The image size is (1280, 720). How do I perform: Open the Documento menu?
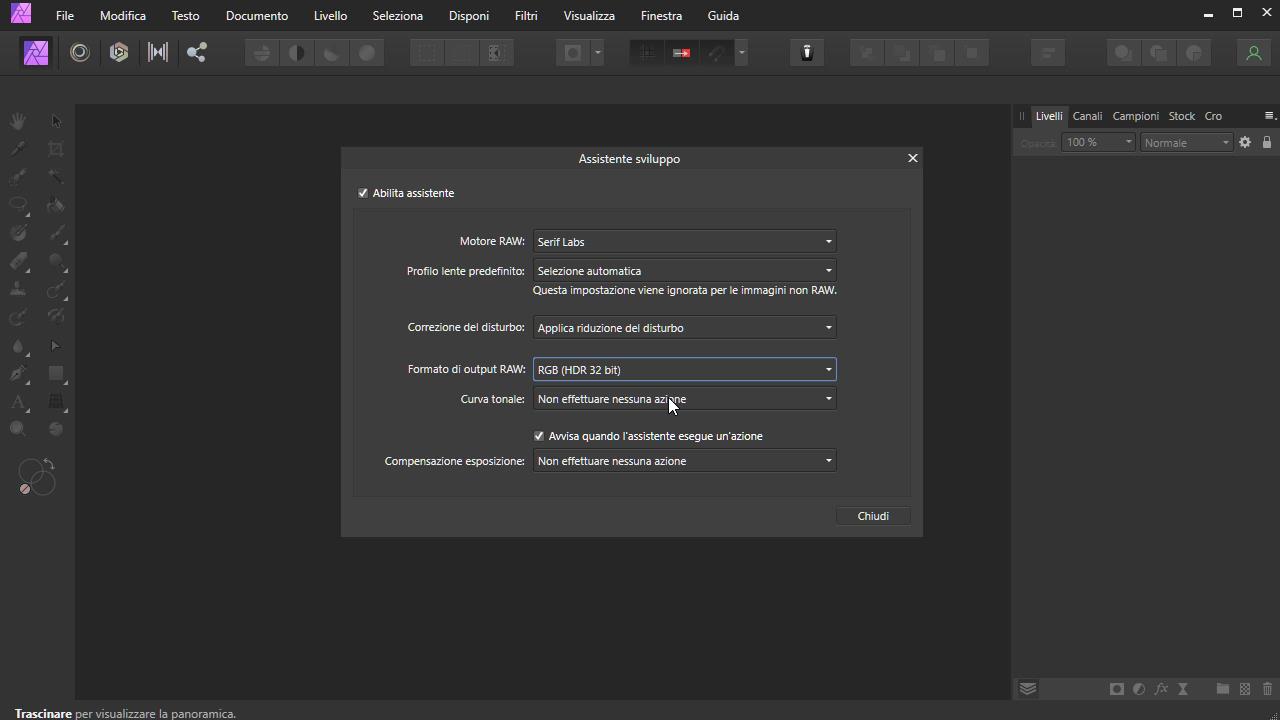click(x=257, y=16)
